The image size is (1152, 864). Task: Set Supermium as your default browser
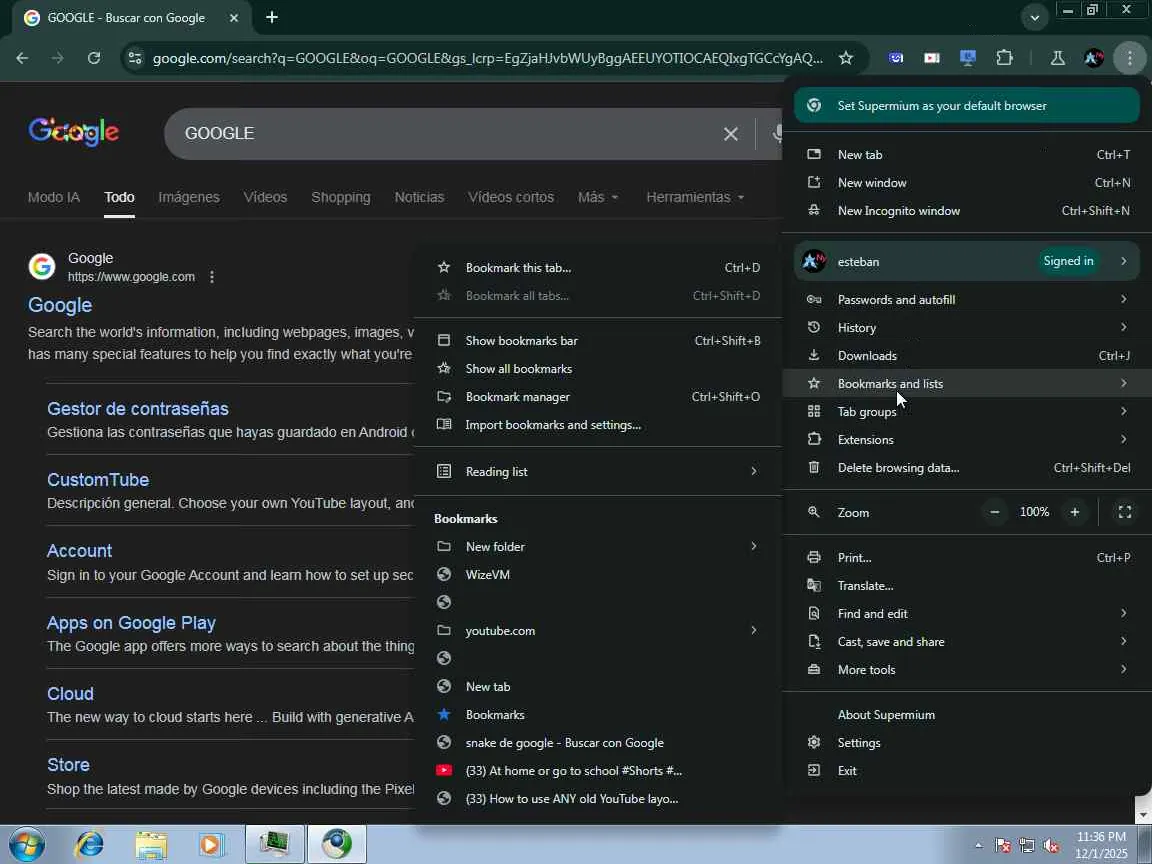pos(967,106)
